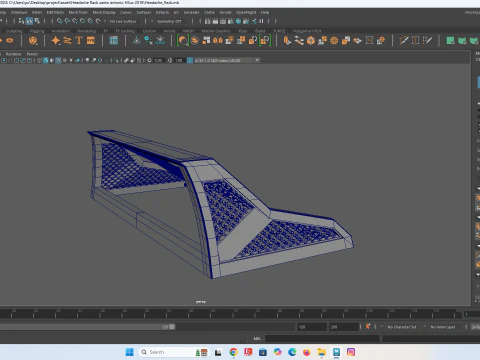Click the SVG shelf icon
The height and width of the screenshot is (360, 480).
91,41
